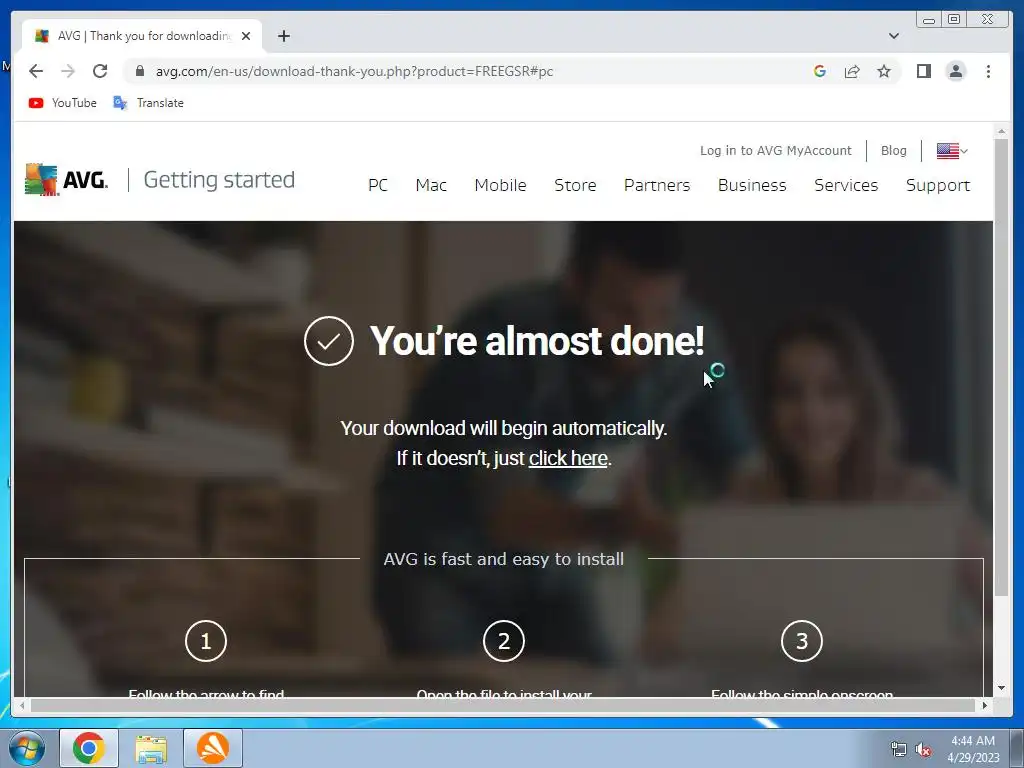
Task: Click 'AVG is fast and easy to install' text
Action: click(504, 559)
